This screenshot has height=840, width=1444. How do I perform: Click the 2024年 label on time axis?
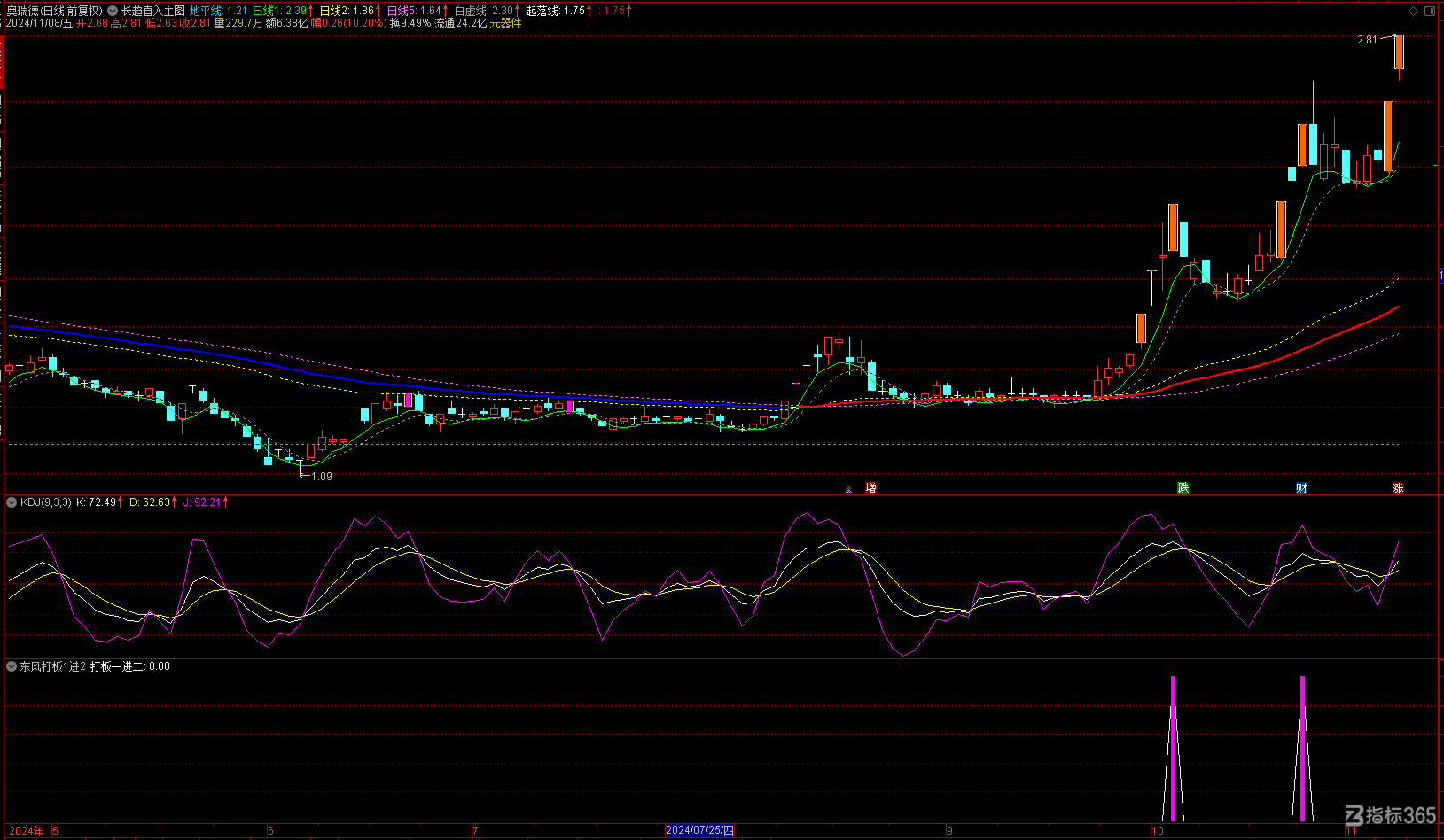pyautogui.click(x=27, y=830)
